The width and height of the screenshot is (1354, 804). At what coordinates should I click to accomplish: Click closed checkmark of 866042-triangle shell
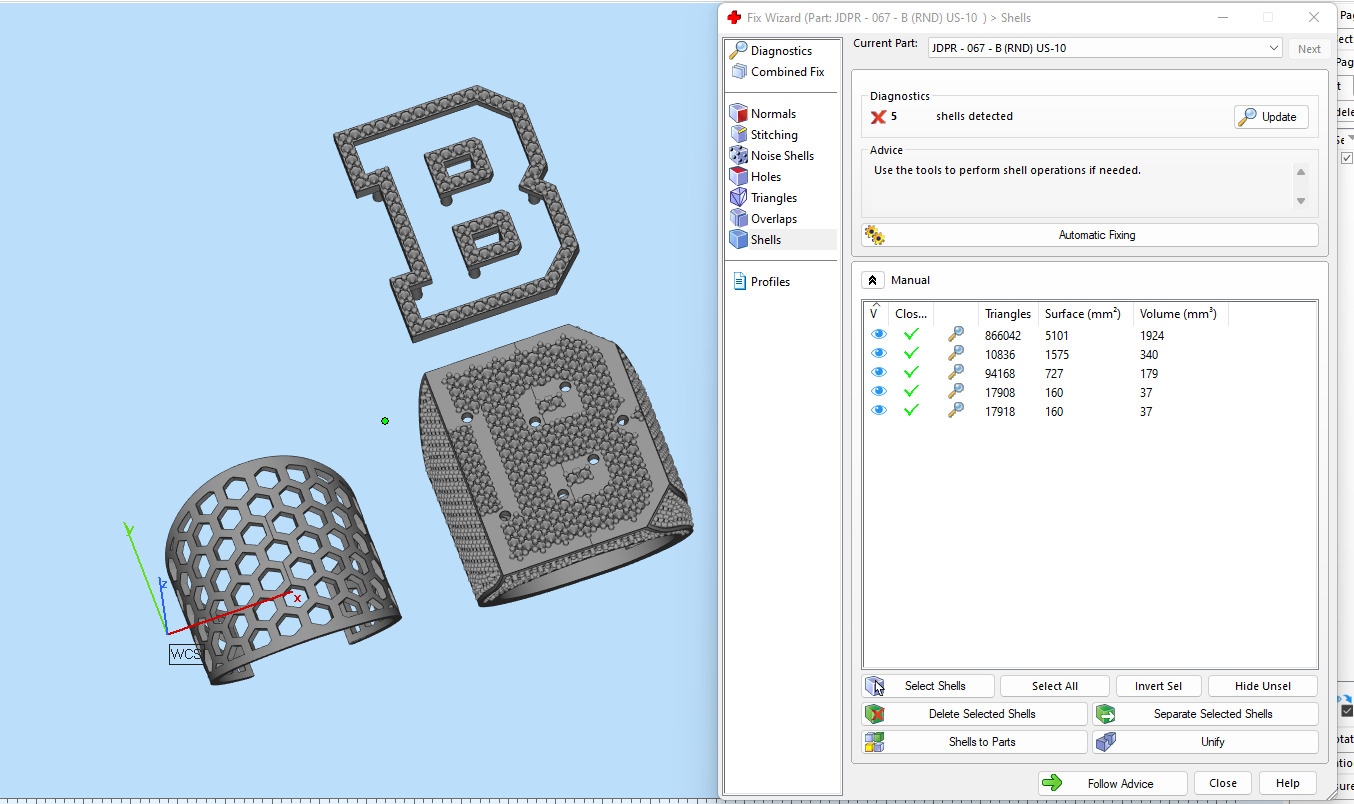(x=911, y=335)
